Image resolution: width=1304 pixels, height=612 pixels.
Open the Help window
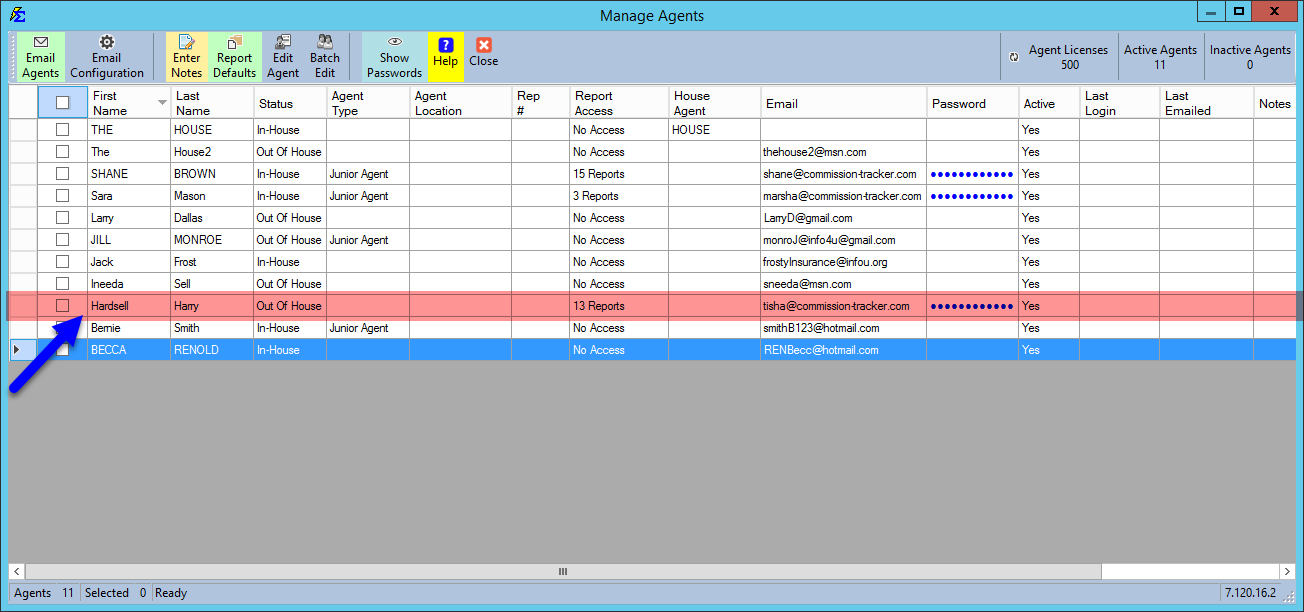coord(444,56)
